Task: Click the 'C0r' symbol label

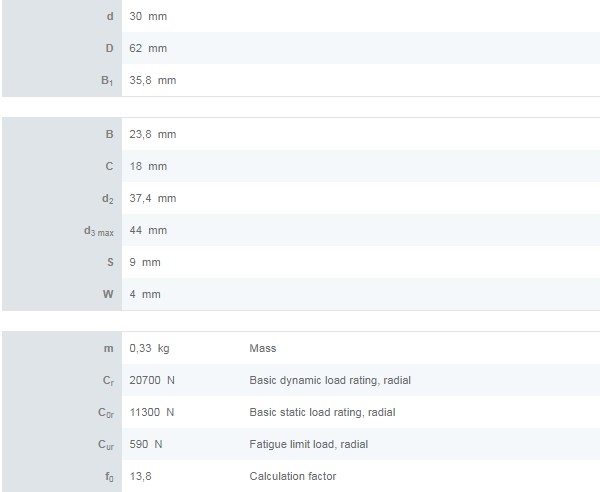Action: click(106, 413)
